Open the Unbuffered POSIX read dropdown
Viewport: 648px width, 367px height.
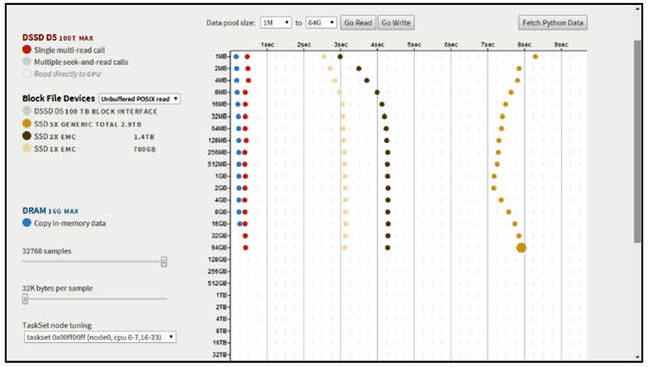point(140,99)
